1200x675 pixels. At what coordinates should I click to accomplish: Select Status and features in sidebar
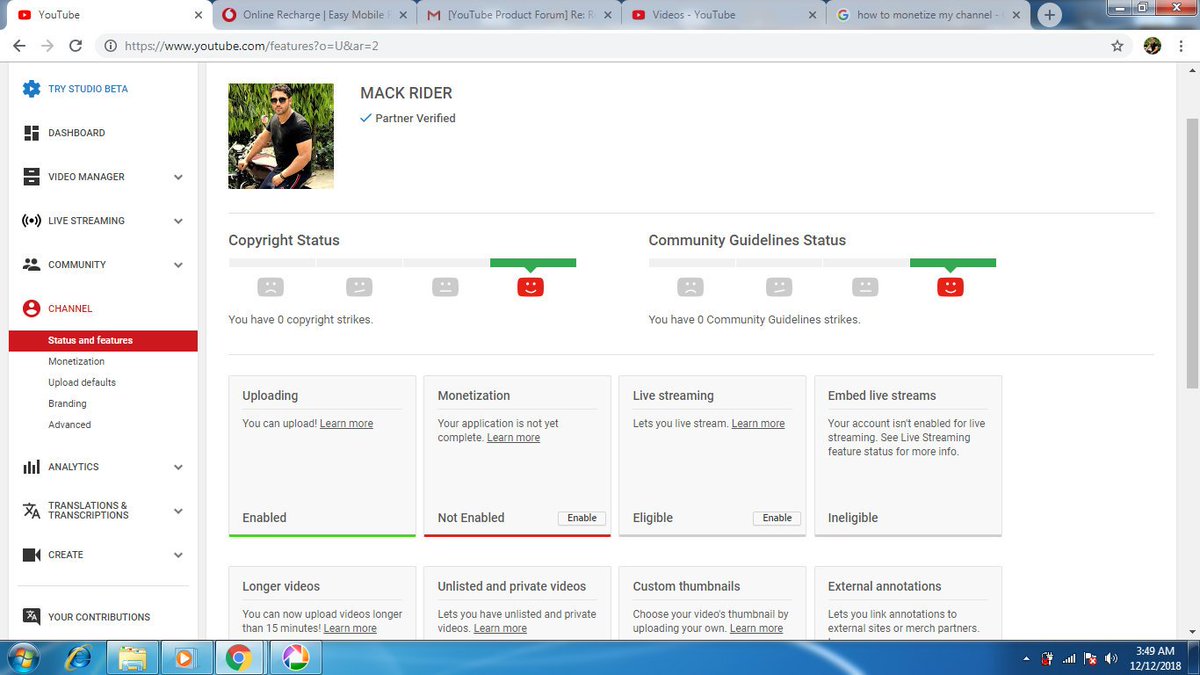[x=103, y=341]
